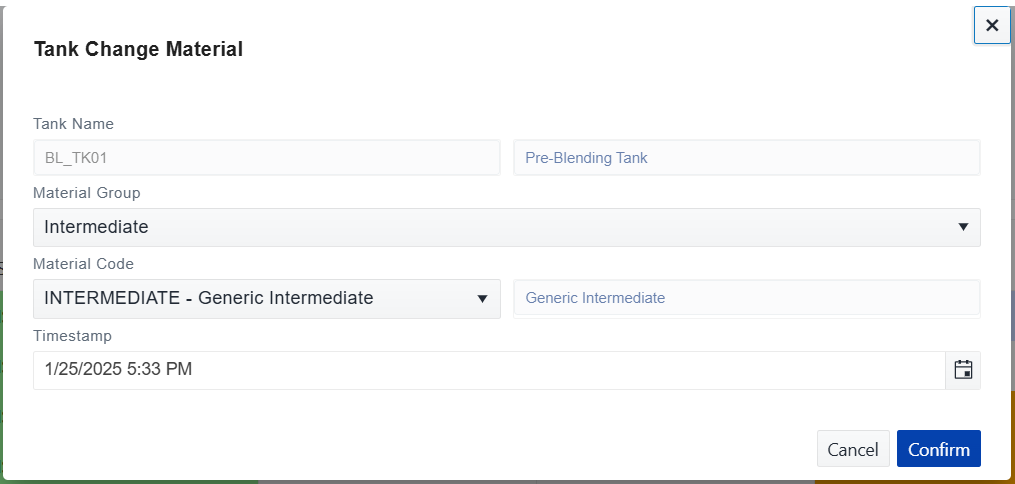Click the 'Material Group' label
This screenshot has width=1015, height=484.
(86, 192)
